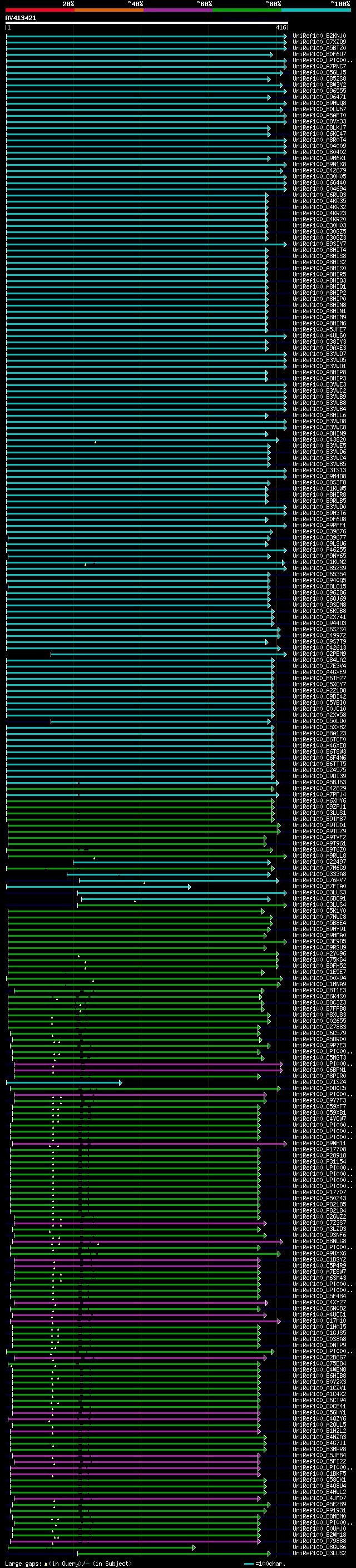
Task: Select hit label UniRef100_A5BJ63
Action: point(319,782)
